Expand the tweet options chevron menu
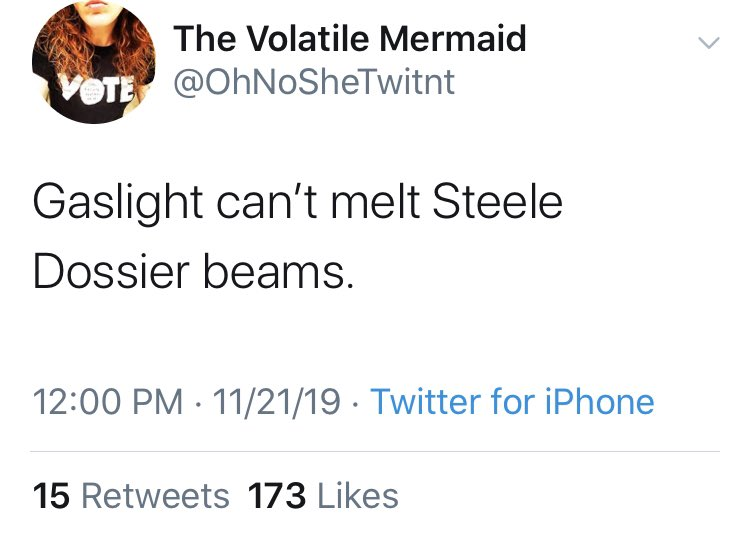The height and width of the screenshot is (533, 750). [x=708, y=43]
